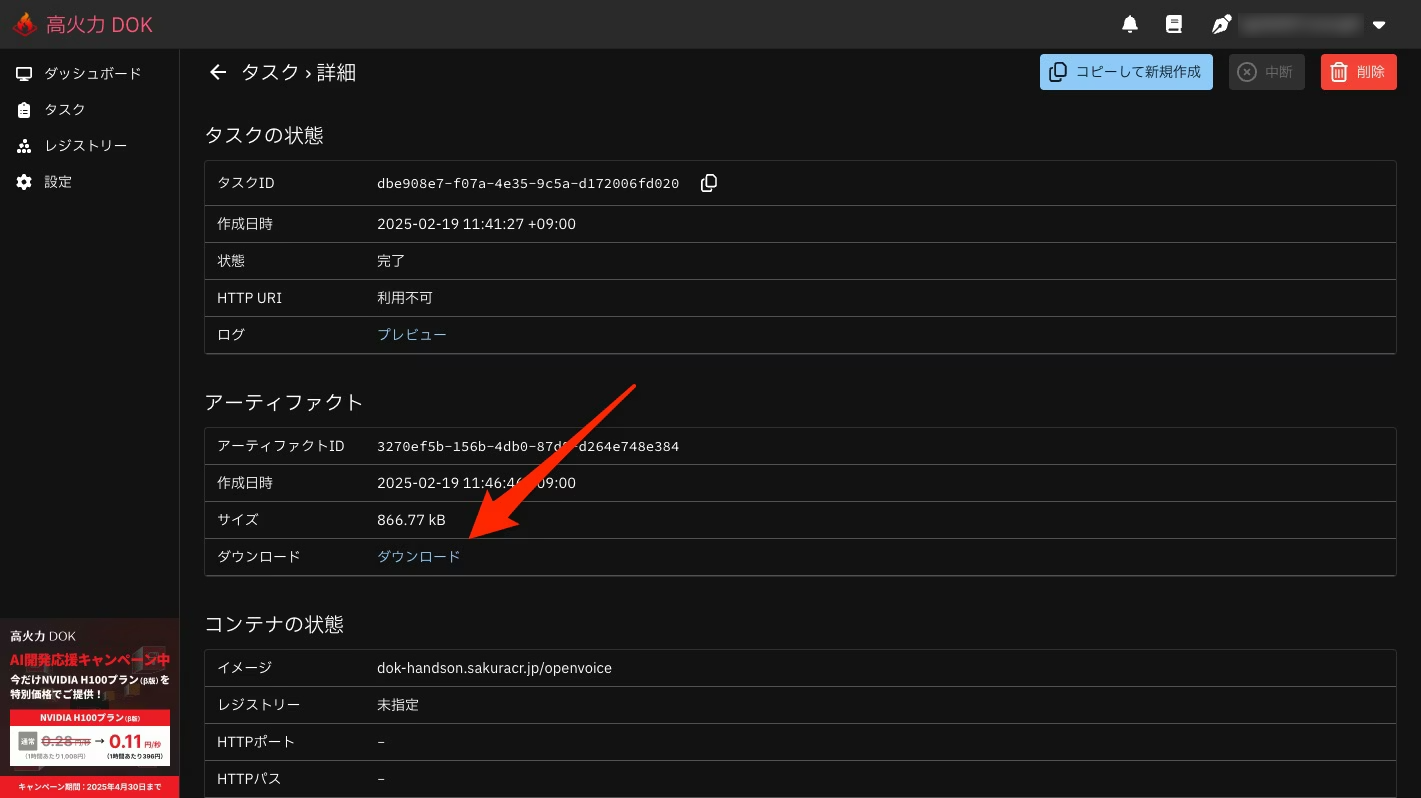Click the settings gear icon in sidebar
This screenshot has width=1421, height=798.
tap(24, 182)
